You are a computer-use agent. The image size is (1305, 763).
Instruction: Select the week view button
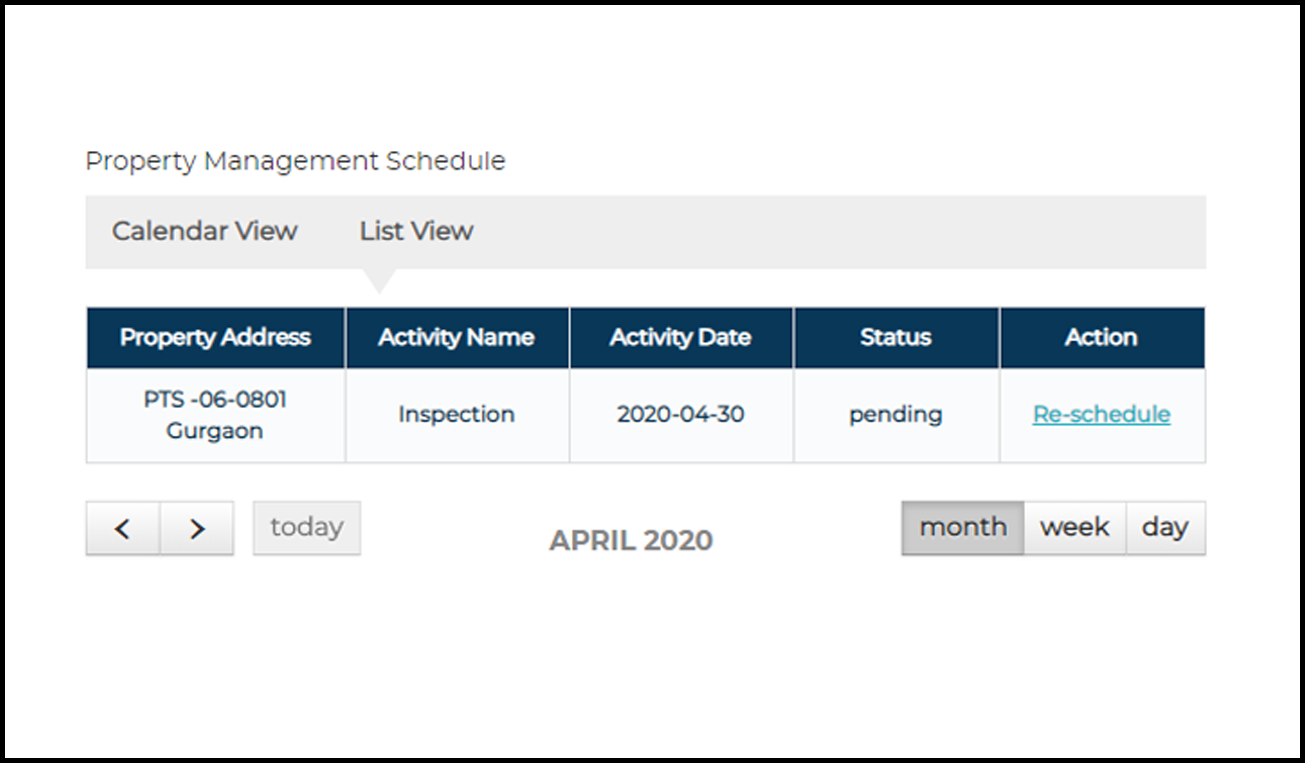click(x=1075, y=528)
